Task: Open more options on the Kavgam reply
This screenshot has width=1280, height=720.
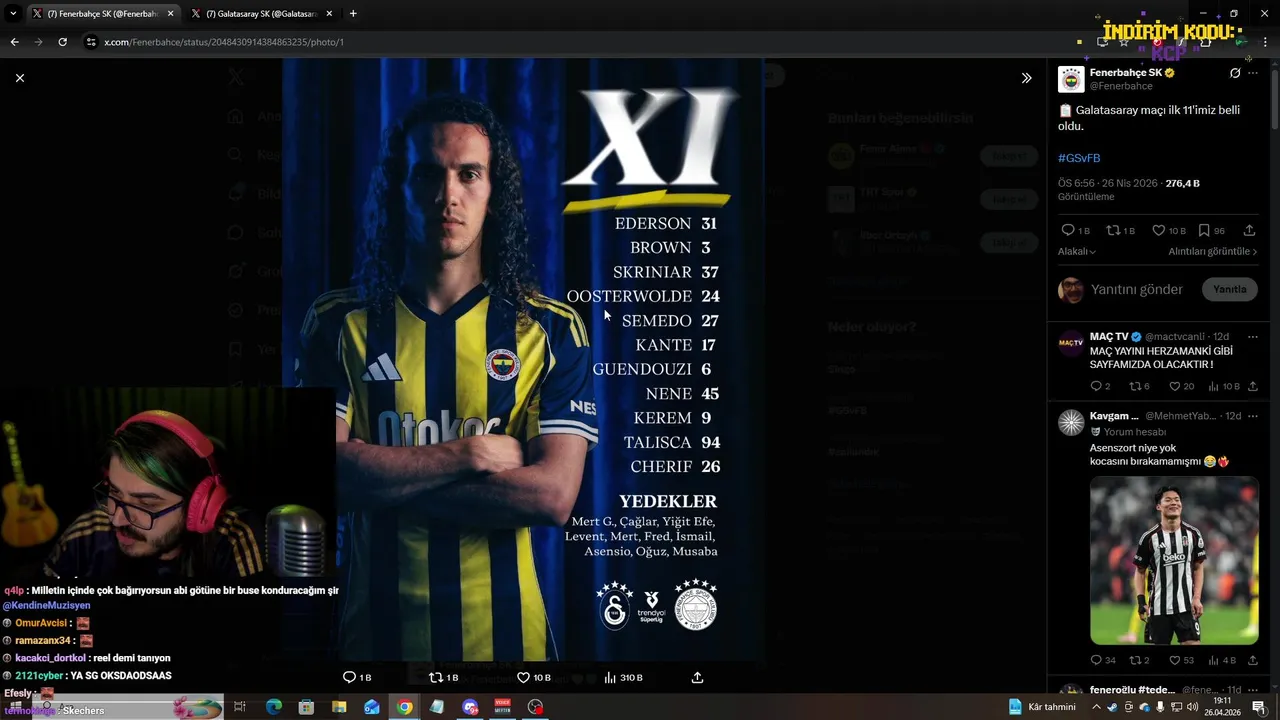Action: coord(1253,416)
